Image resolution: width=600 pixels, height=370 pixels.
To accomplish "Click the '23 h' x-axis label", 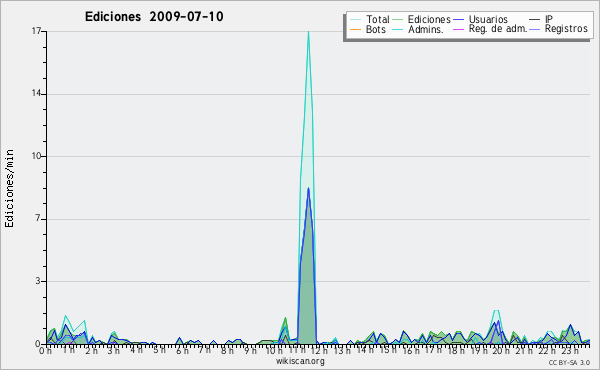I will pyautogui.click(x=570, y=350).
